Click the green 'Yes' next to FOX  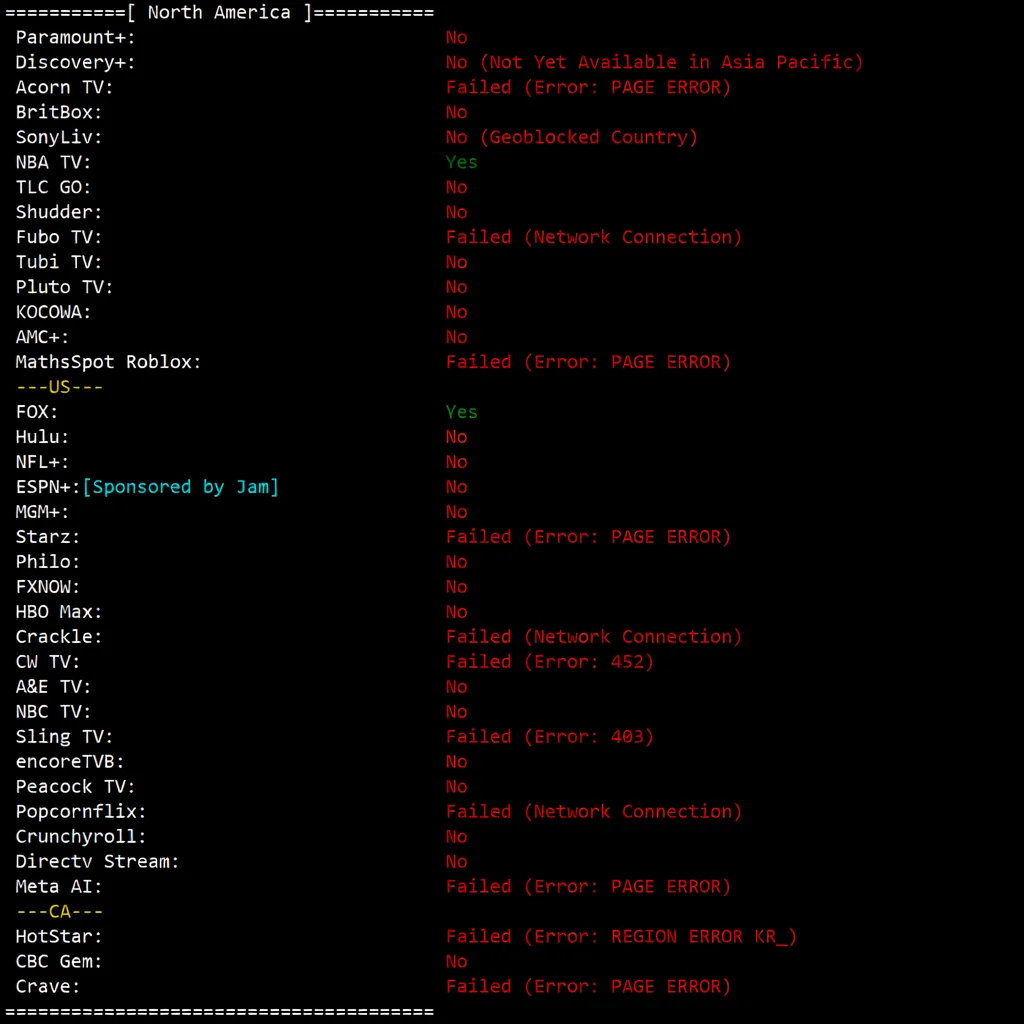(x=461, y=412)
